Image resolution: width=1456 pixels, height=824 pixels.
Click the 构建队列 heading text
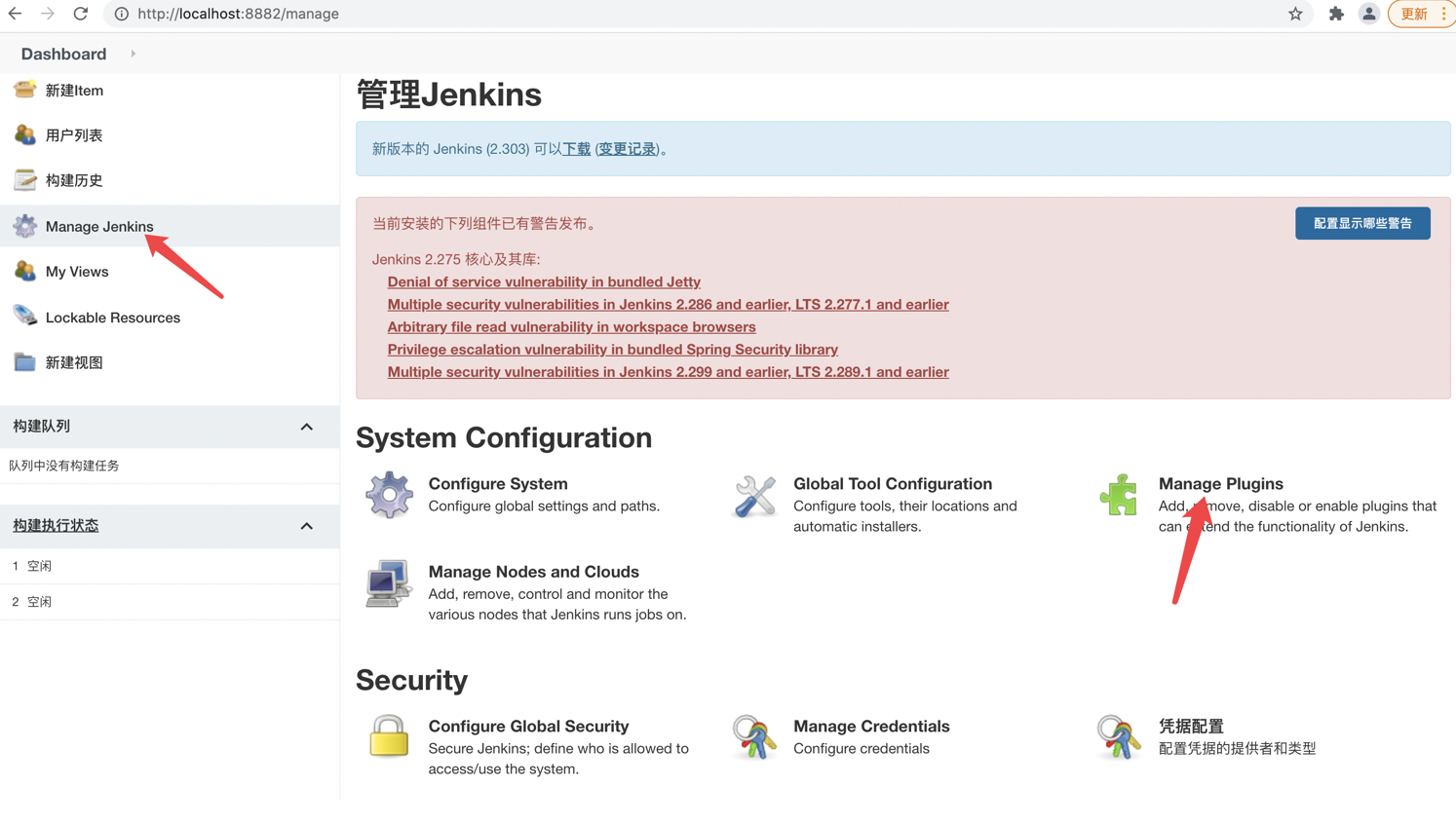[x=41, y=426]
